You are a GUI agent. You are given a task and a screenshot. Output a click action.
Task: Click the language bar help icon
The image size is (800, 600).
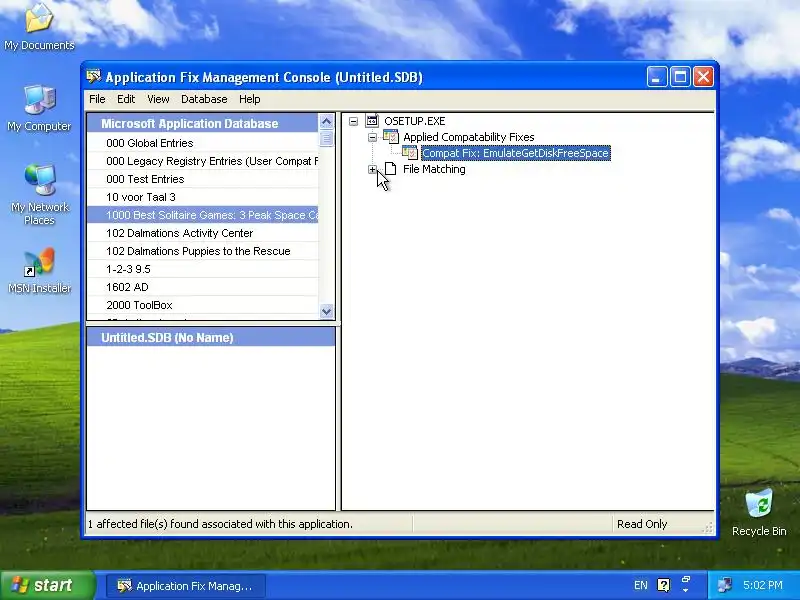coord(663,585)
